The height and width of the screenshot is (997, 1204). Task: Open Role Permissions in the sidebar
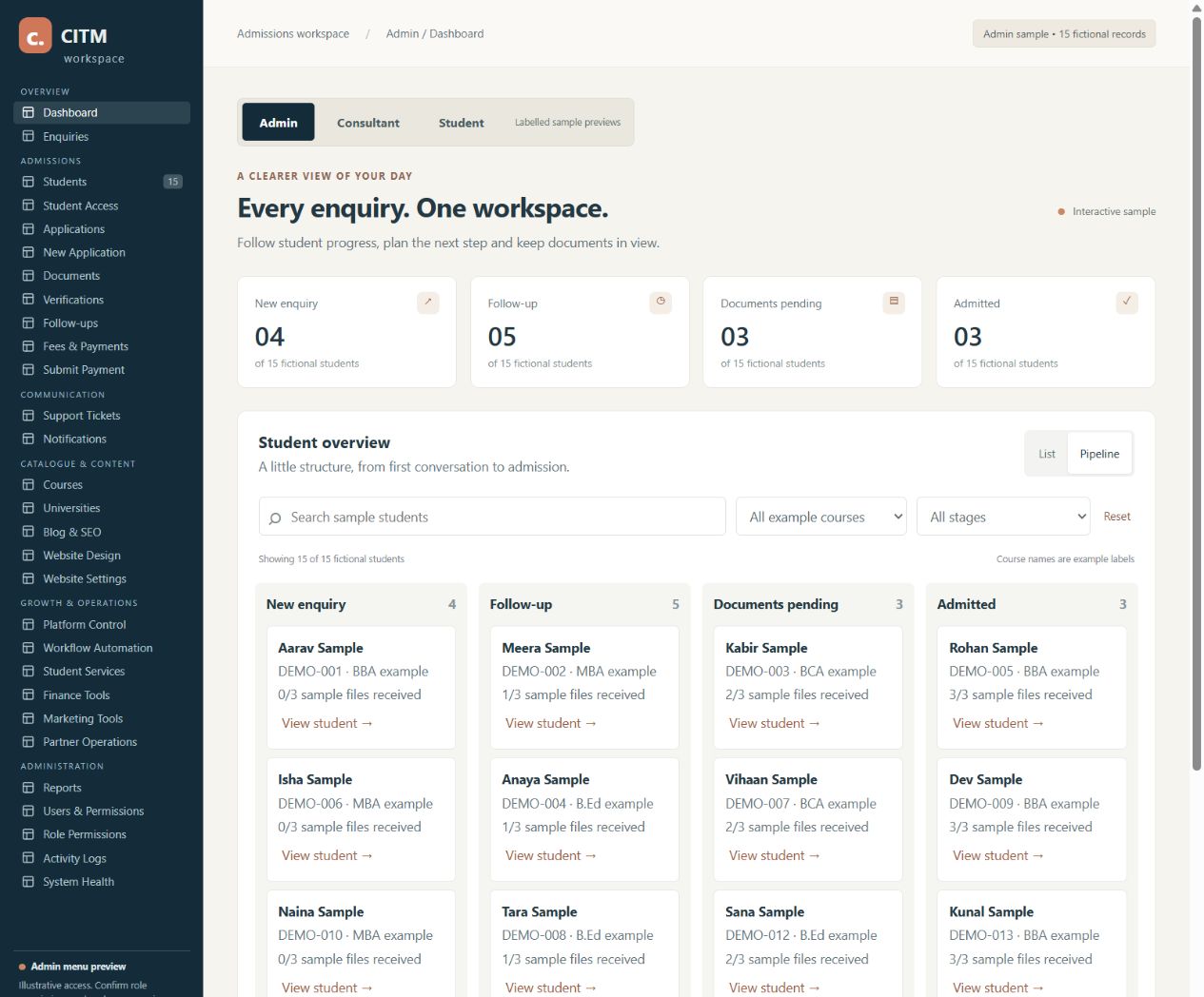point(102,834)
